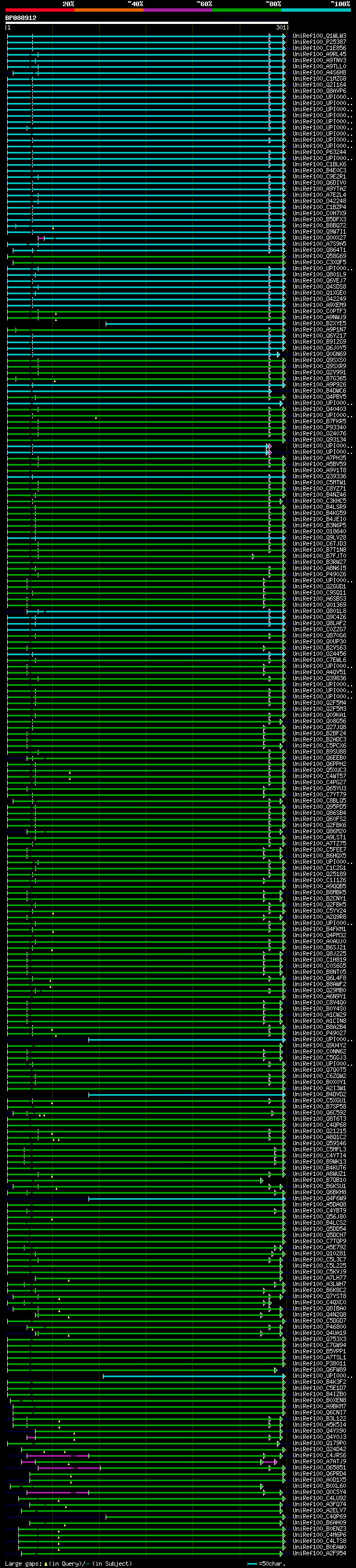This screenshot has height=1568, width=356.
Task: Select the BP088912 query label
Action: pyautogui.click(x=21, y=18)
